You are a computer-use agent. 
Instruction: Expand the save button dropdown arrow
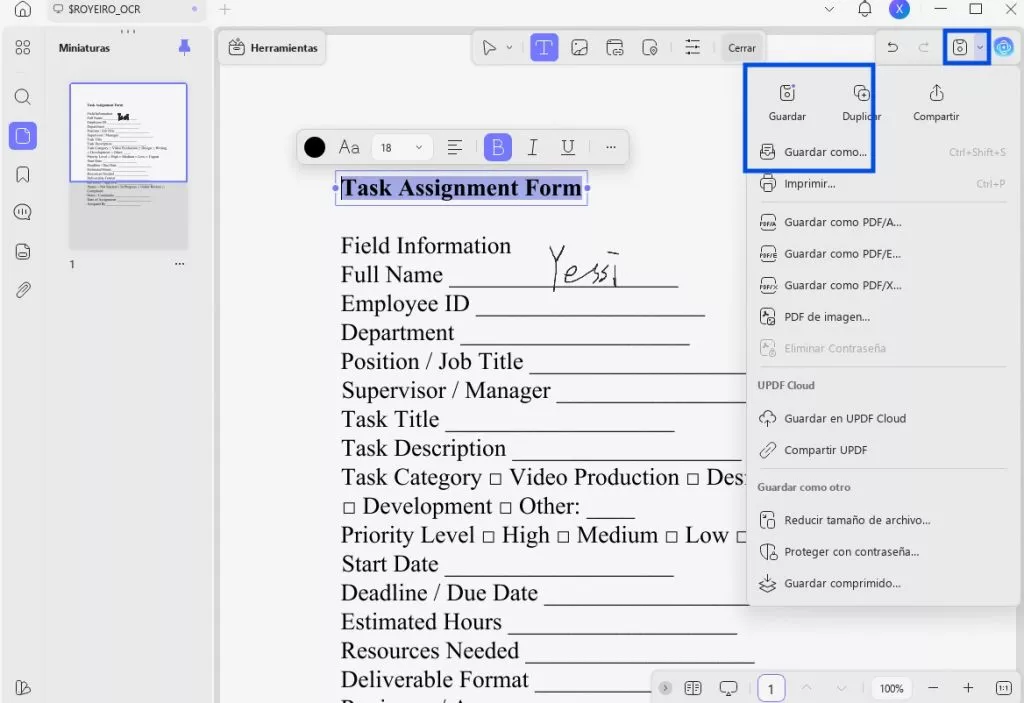point(980,47)
